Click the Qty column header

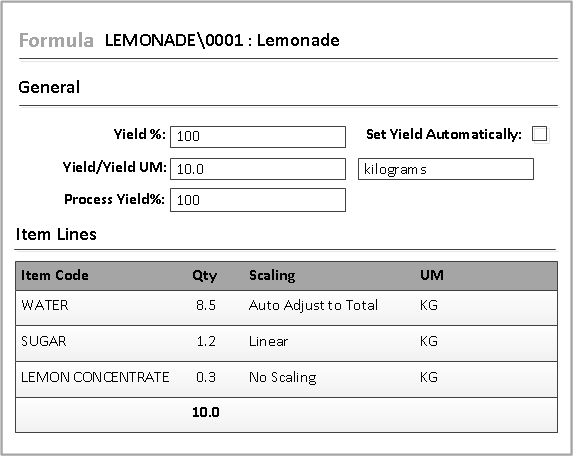tap(205, 275)
